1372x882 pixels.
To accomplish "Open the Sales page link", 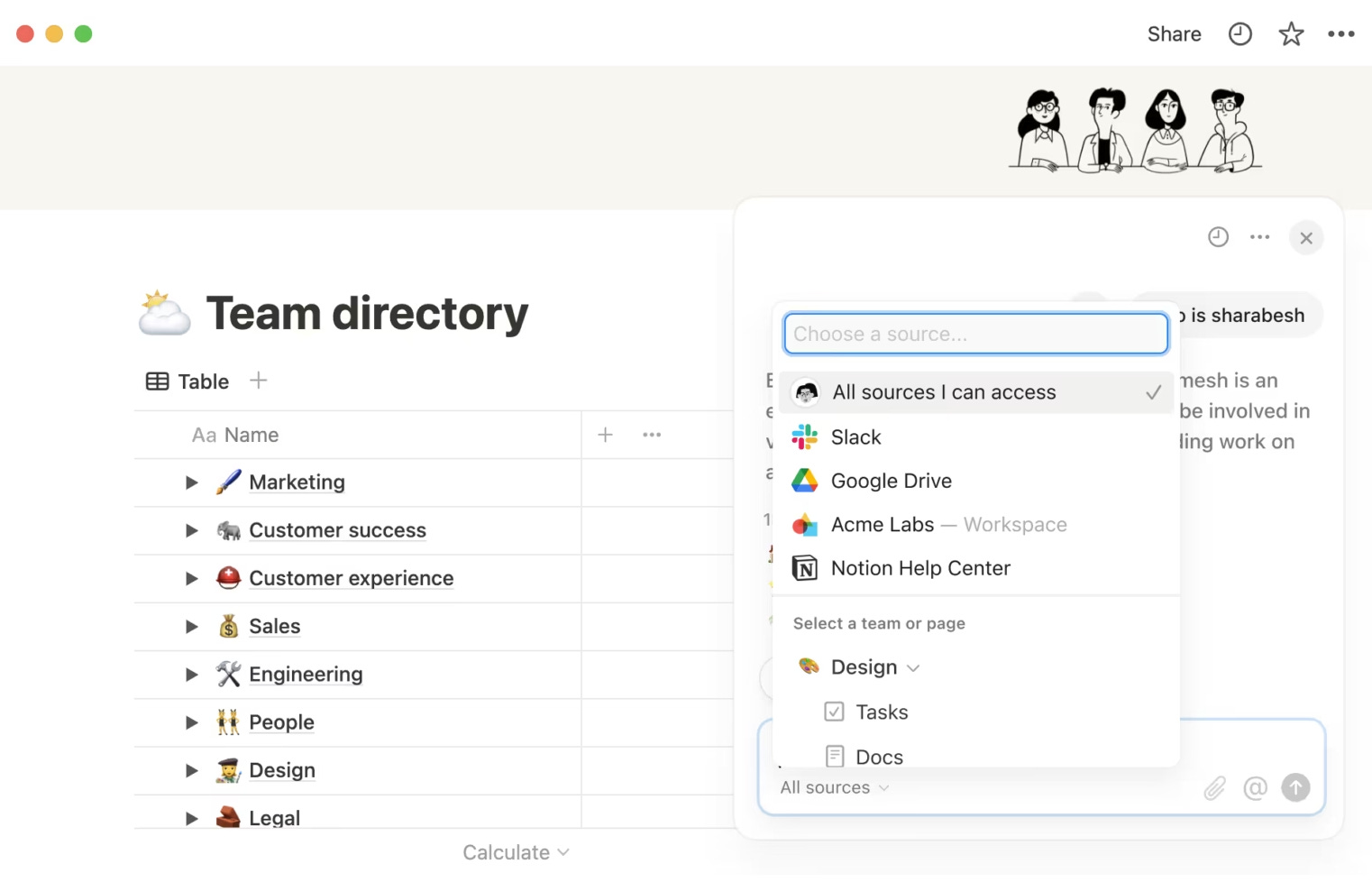I will [274, 626].
